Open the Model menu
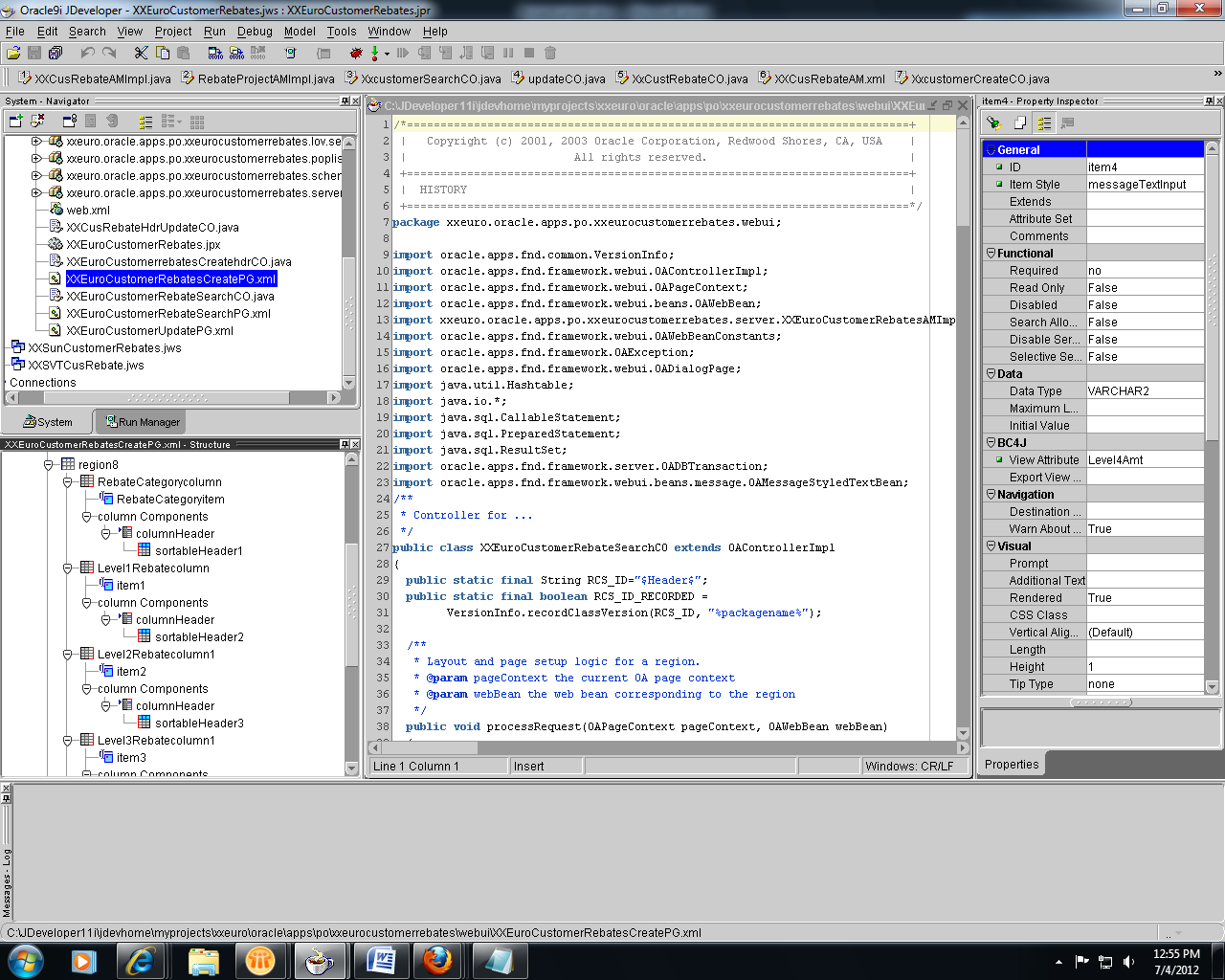This screenshot has width=1225, height=980. pos(300,31)
